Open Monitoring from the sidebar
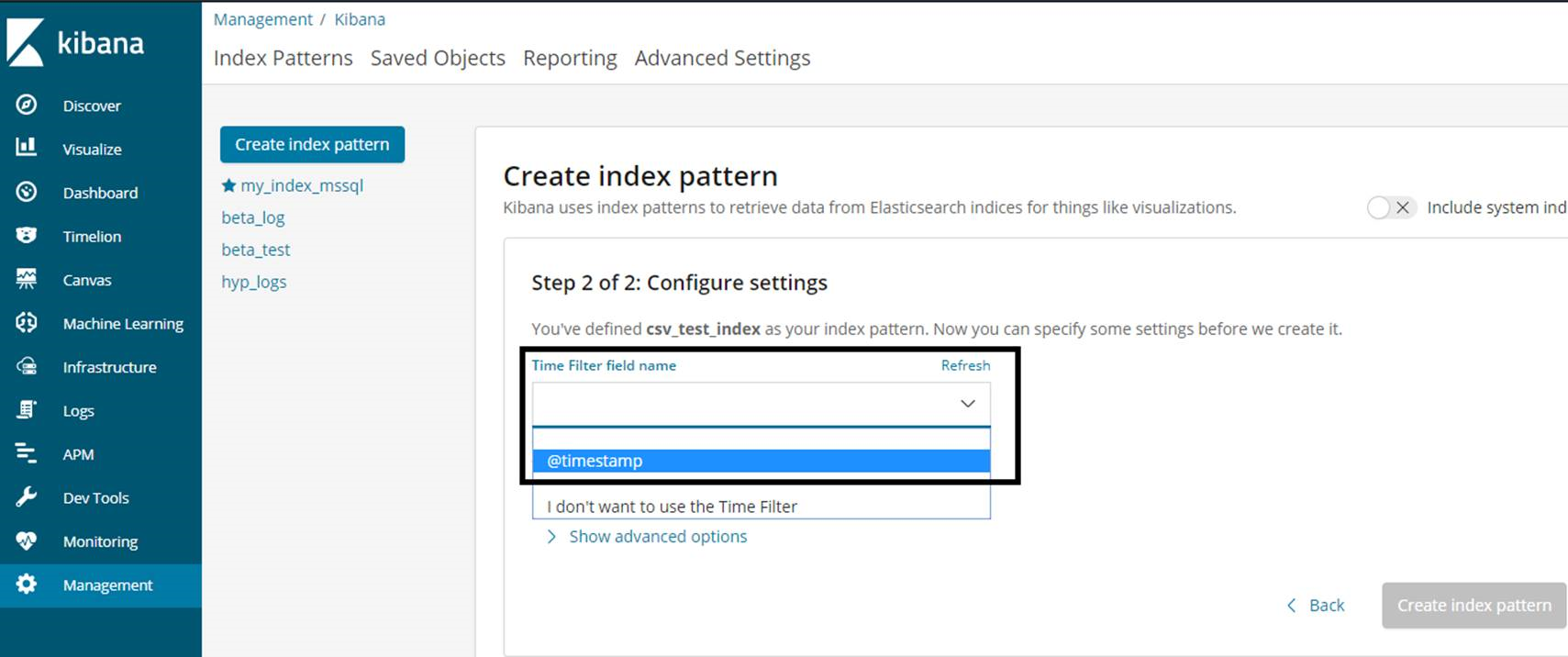The image size is (1568, 657). click(x=101, y=541)
